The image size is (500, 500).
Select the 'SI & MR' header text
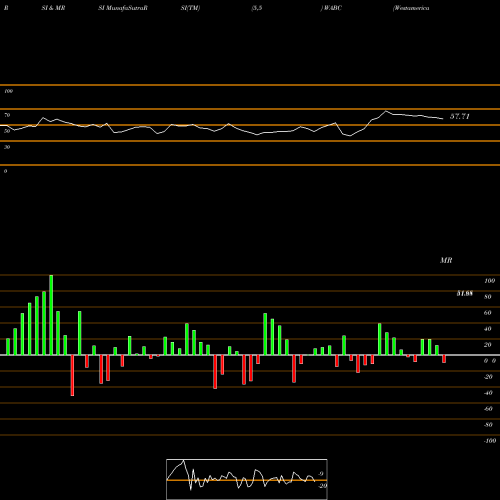[53, 8]
